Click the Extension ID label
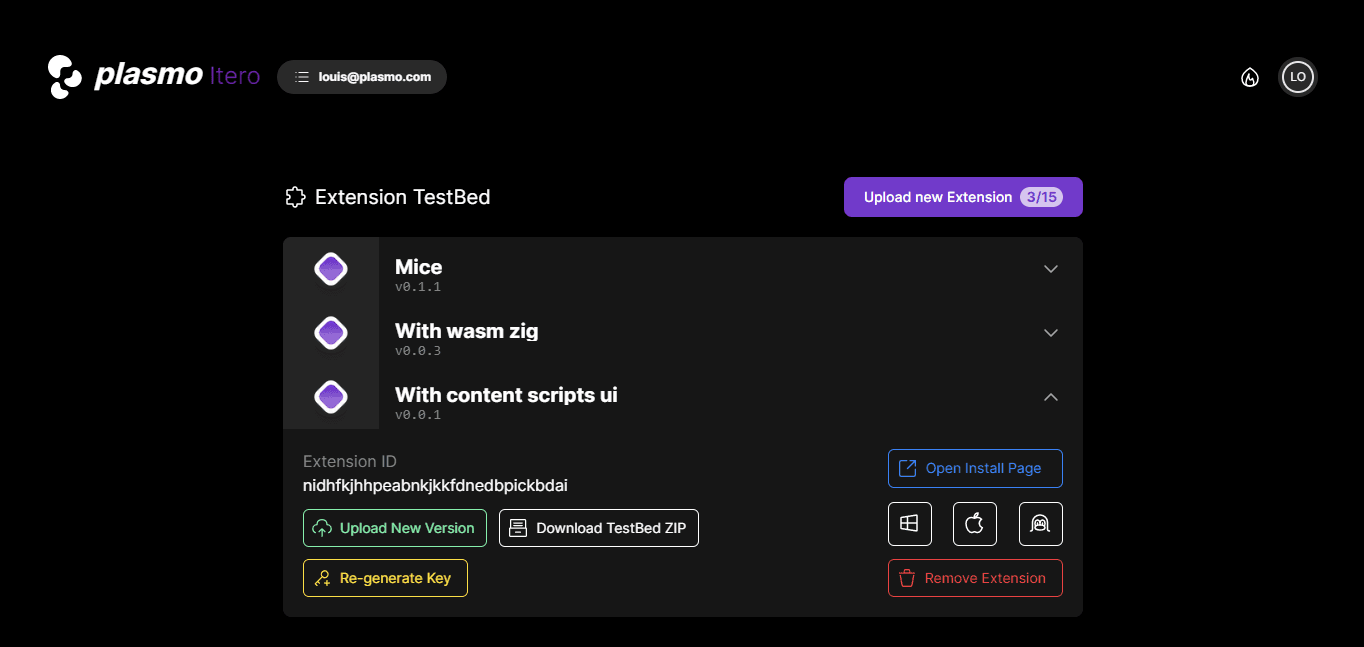This screenshot has width=1364, height=647. [x=350, y=462]
